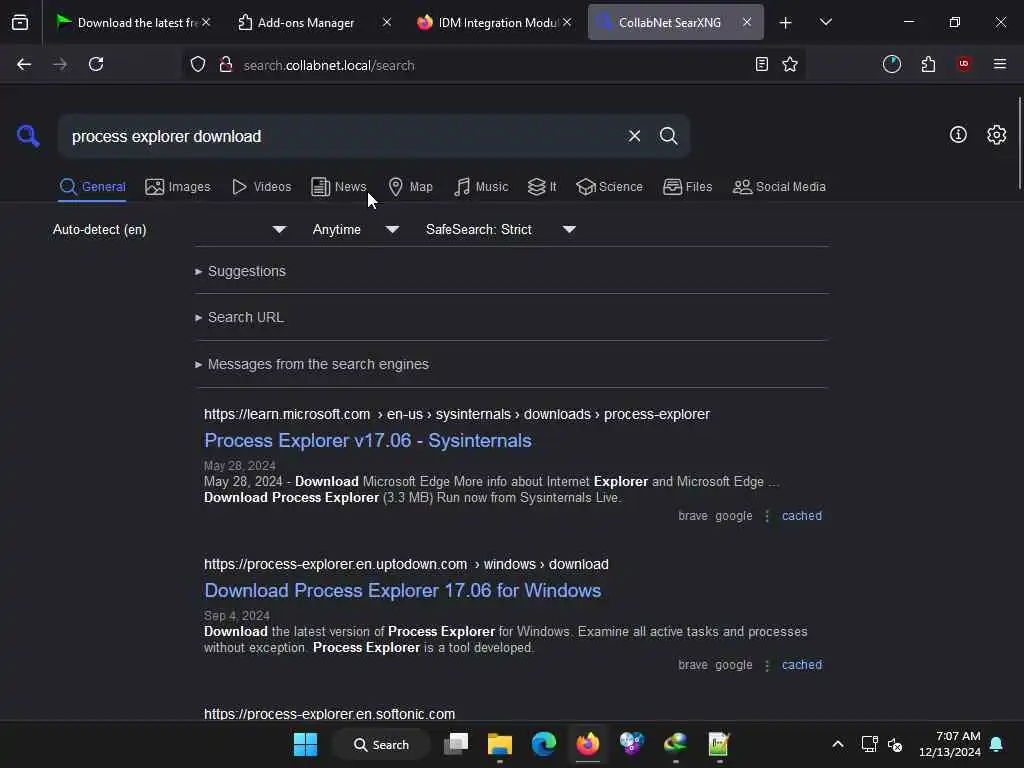Open Firefox View icon at tab strip left
Screen dimensions: 1024x768
20,22
